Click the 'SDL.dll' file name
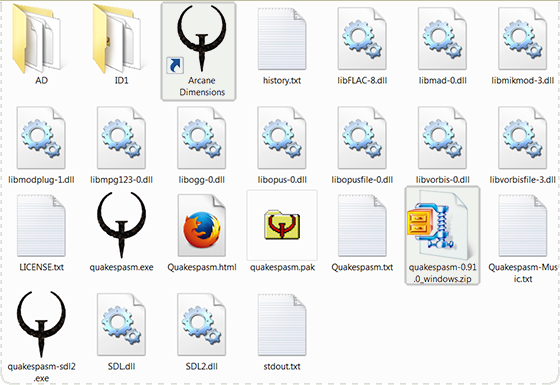Screen dimensions: 560x385 (121, 366)
